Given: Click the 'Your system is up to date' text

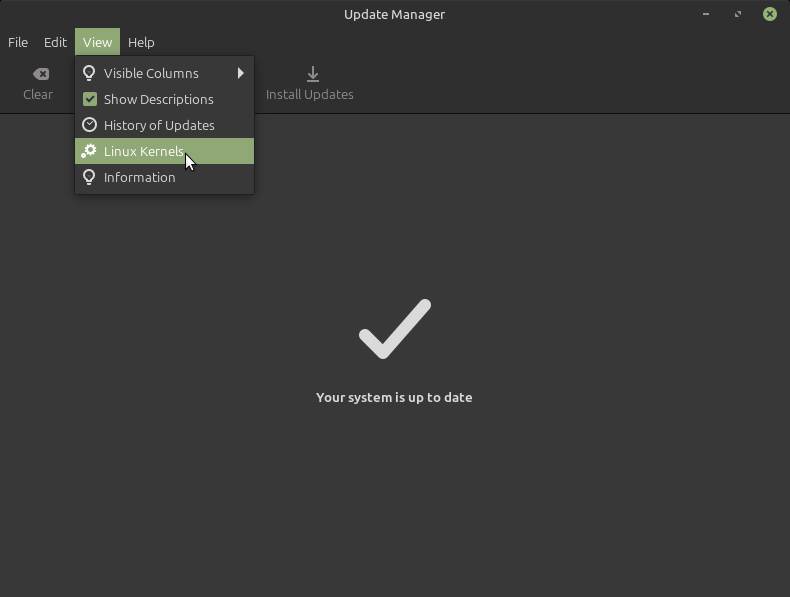Looking at the screenshot, I should point(394,397).
